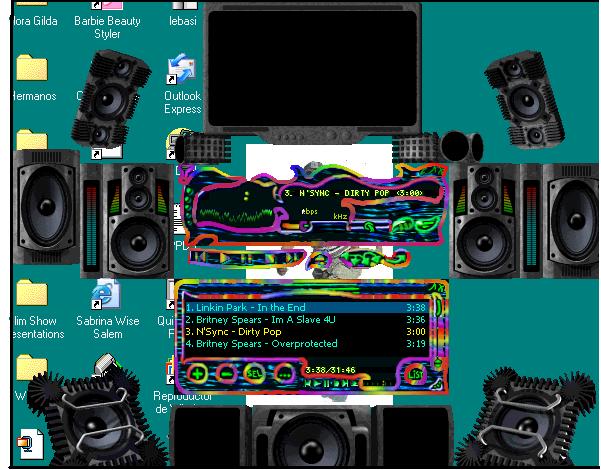Viewport: 601px width, 470px height.
Task: Click the playlist resize grip at bottom-right
Action: 438,385
